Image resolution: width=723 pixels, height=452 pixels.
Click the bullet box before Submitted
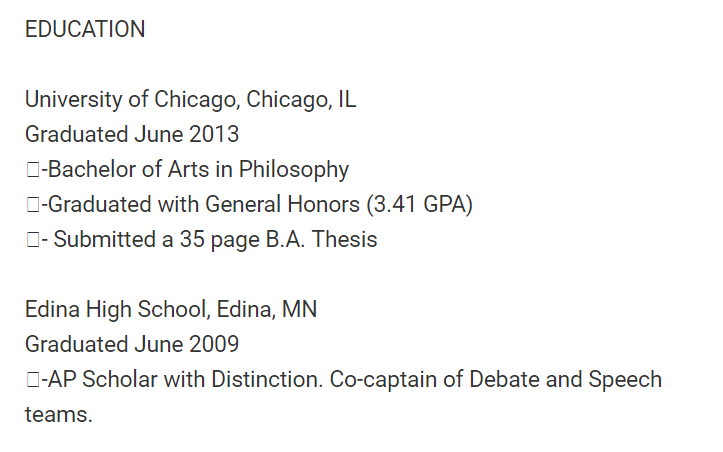click(x=33, y=240)
